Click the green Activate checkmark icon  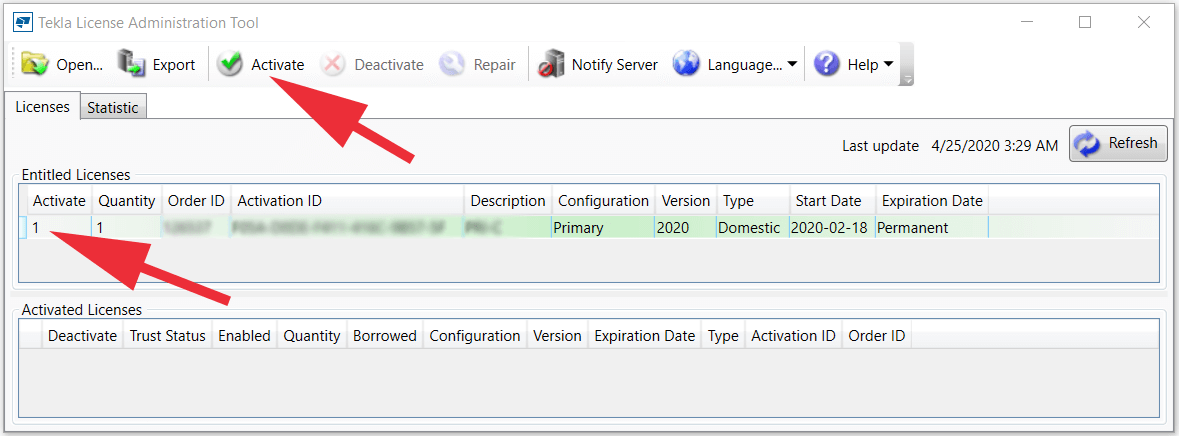[x=229, y=65]
